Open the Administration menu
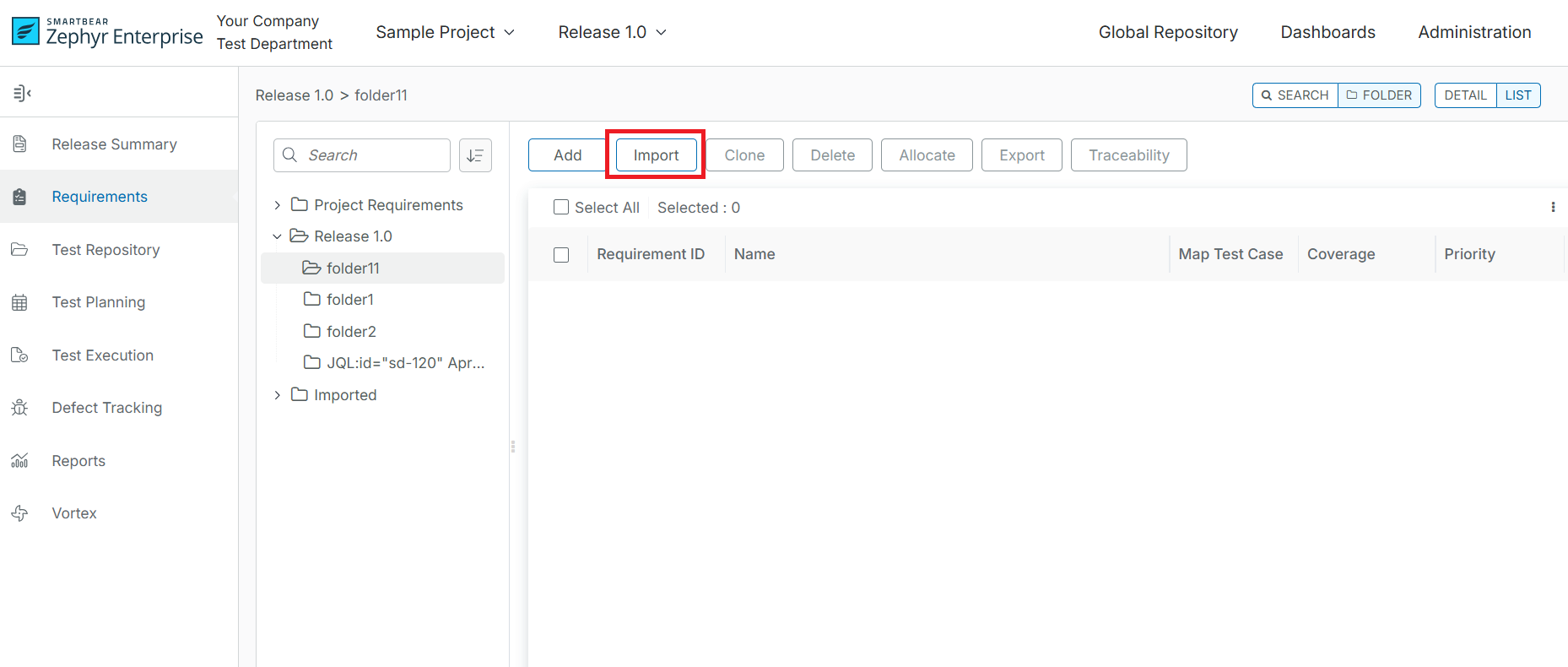 pos(1474,32)
